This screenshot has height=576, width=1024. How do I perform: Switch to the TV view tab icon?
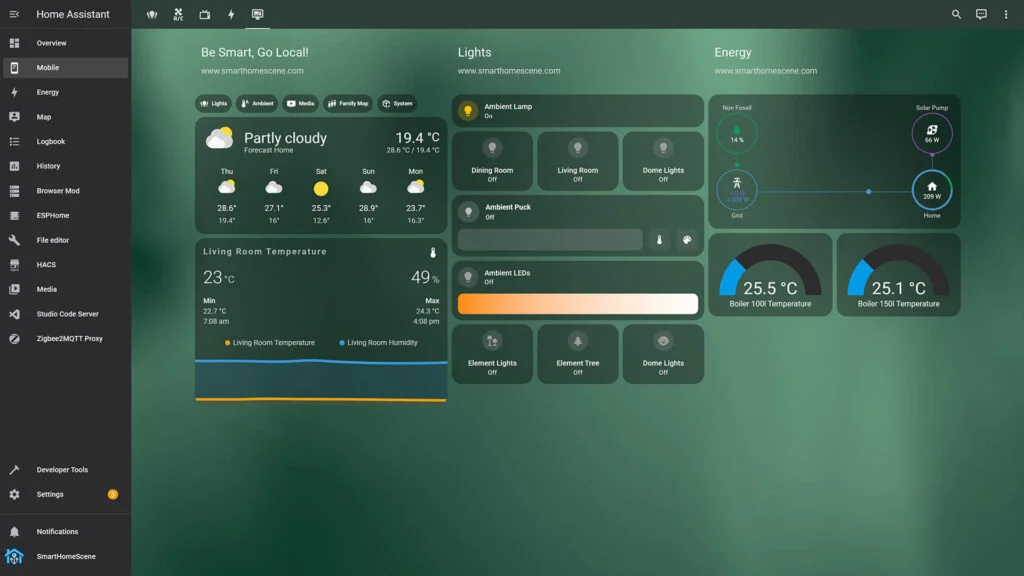(205, 15)
